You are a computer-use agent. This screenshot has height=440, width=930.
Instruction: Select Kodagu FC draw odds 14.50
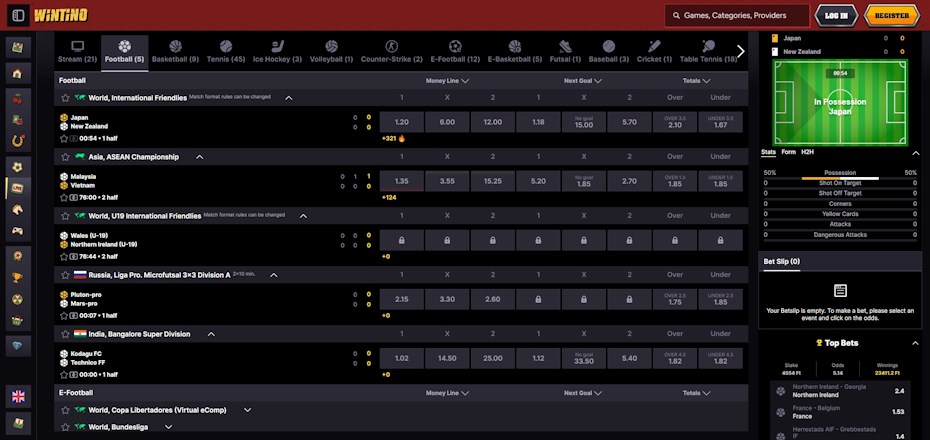pyautogui.click(x=447, y=359)
